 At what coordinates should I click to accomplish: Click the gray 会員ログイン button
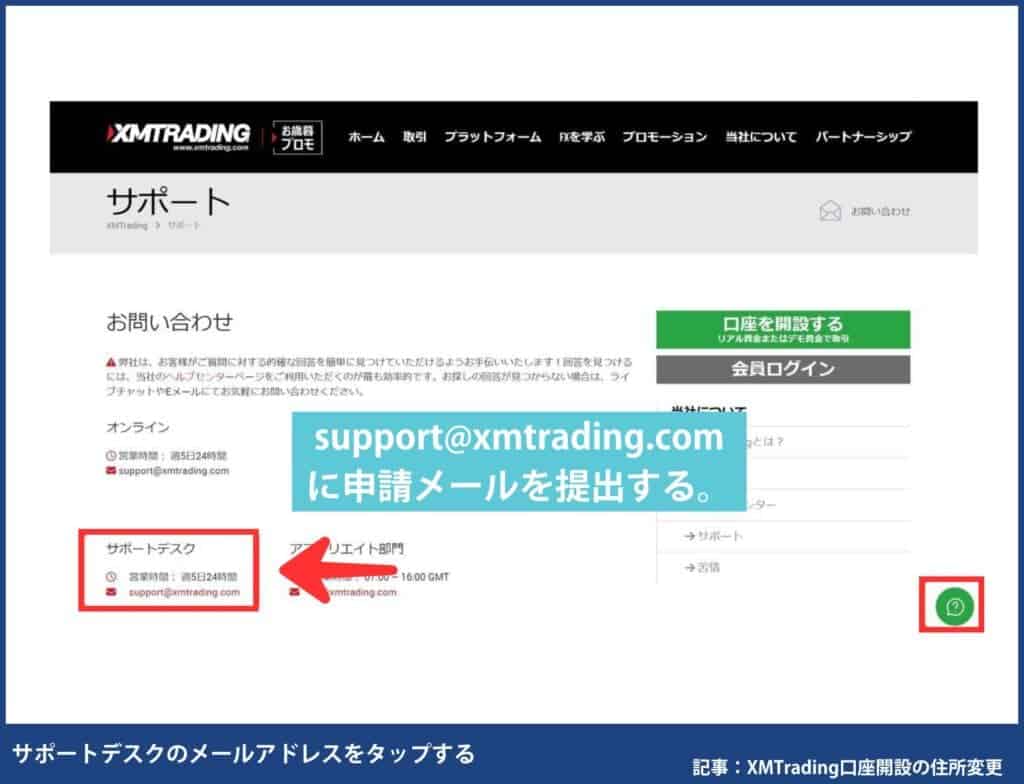[x=783, y=369]
